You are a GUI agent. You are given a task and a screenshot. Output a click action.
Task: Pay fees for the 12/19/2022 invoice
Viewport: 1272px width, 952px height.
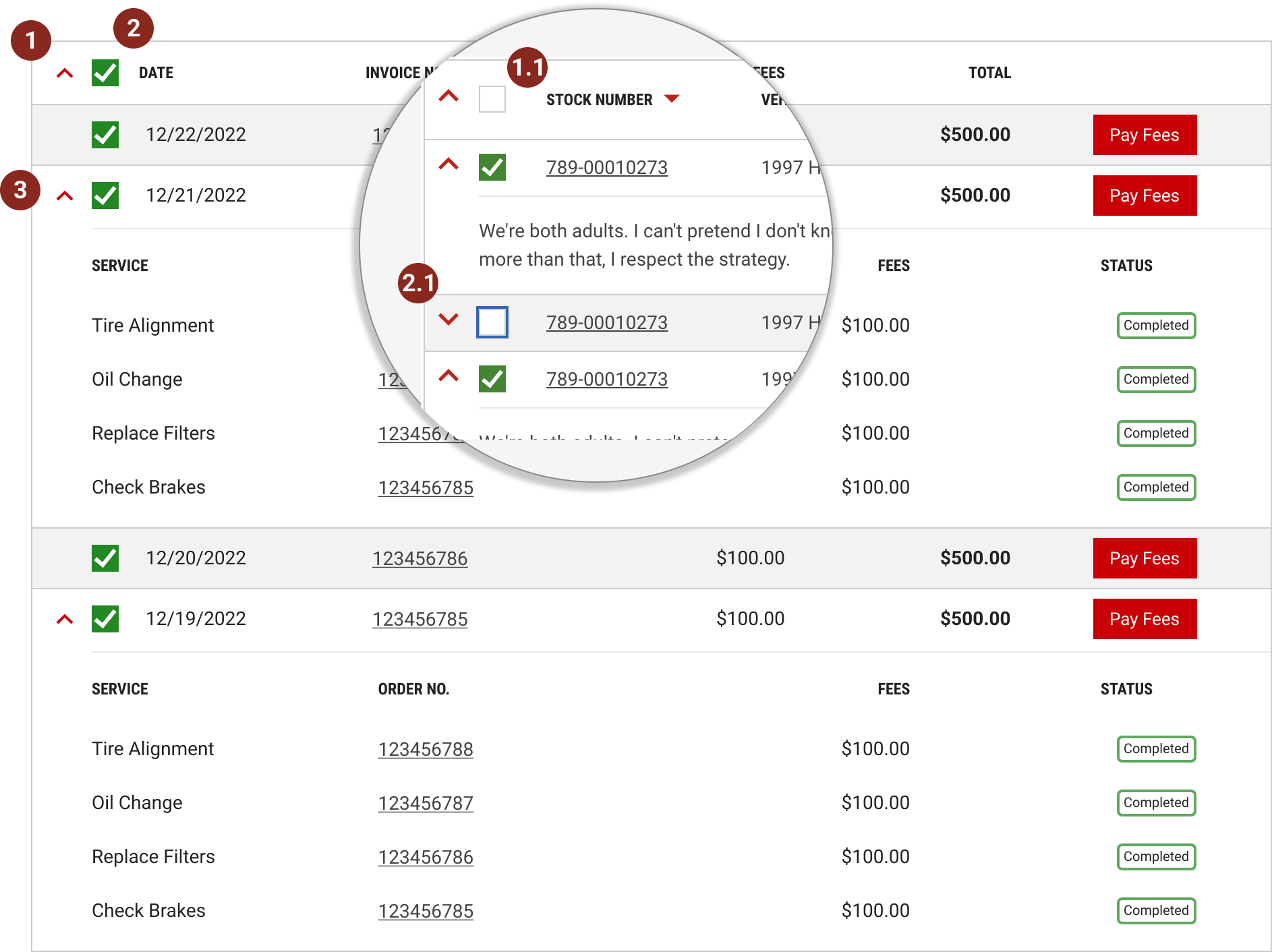point(1145,619)
